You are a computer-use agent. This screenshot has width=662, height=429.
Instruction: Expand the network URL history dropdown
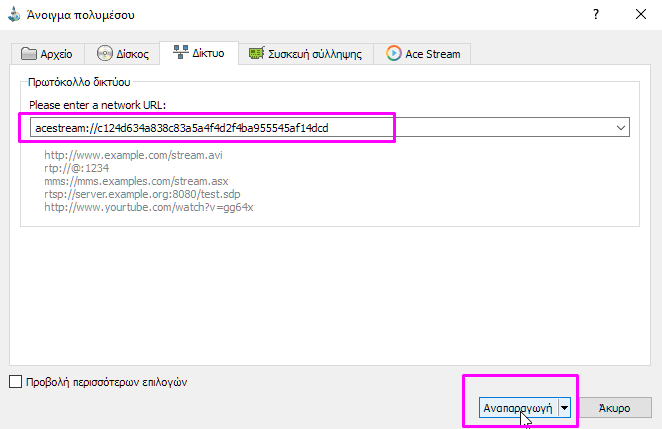621,127
